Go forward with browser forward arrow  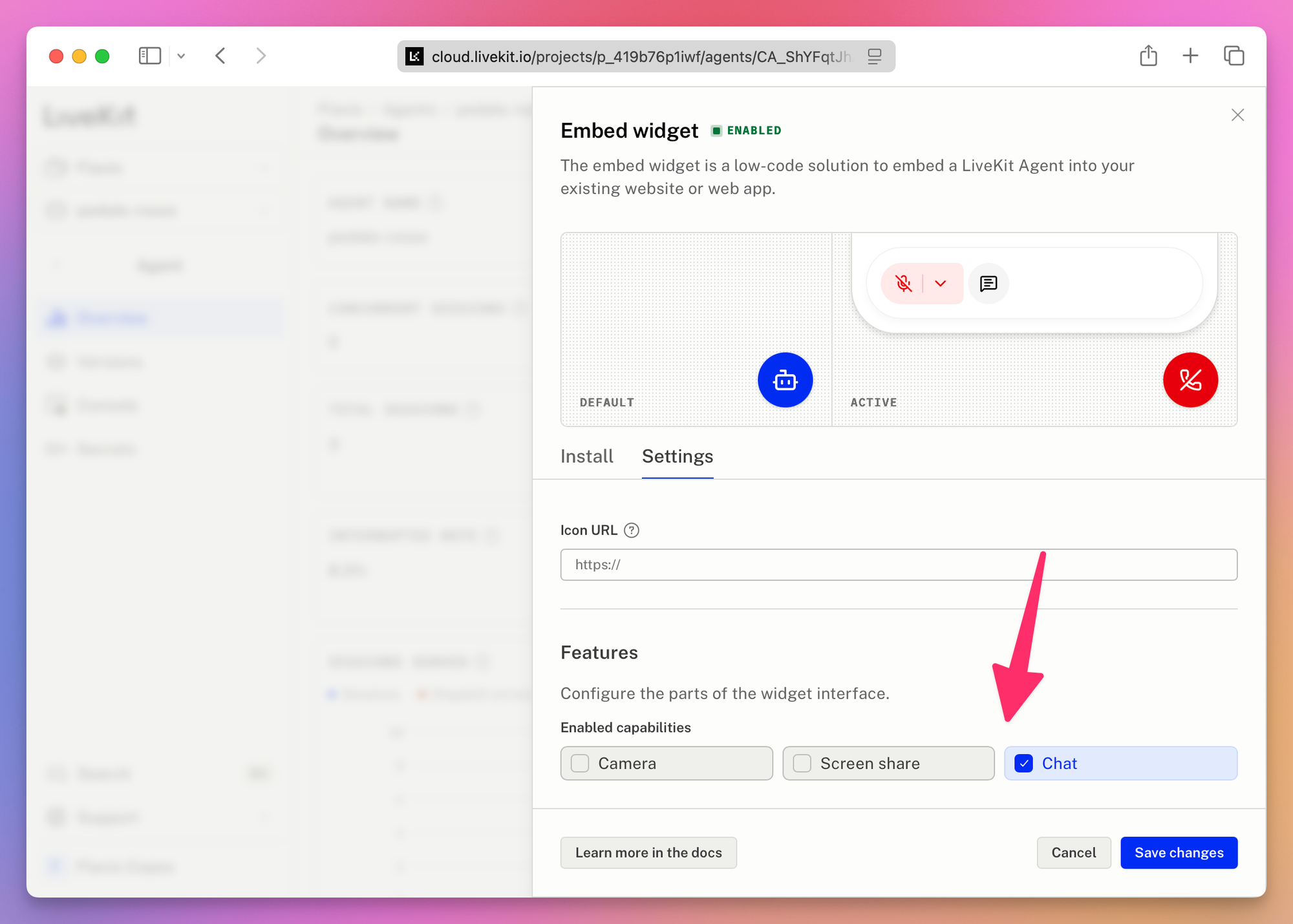[x=261, y=56]
